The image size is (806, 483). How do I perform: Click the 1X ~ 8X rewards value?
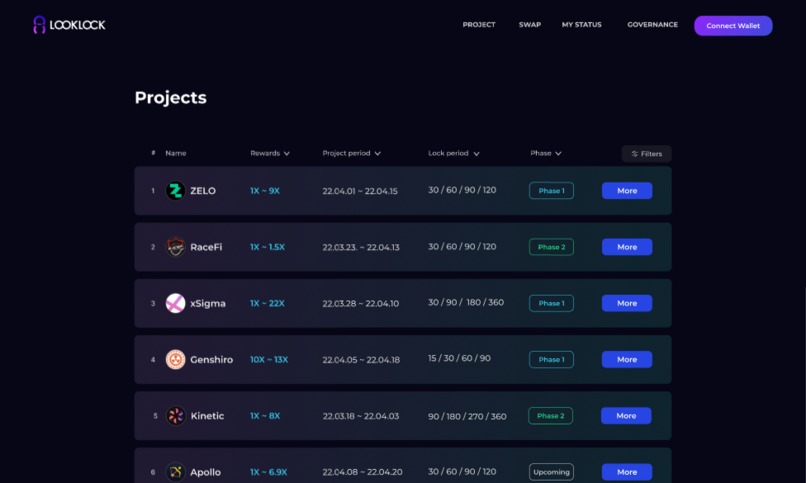pos(265,416)
